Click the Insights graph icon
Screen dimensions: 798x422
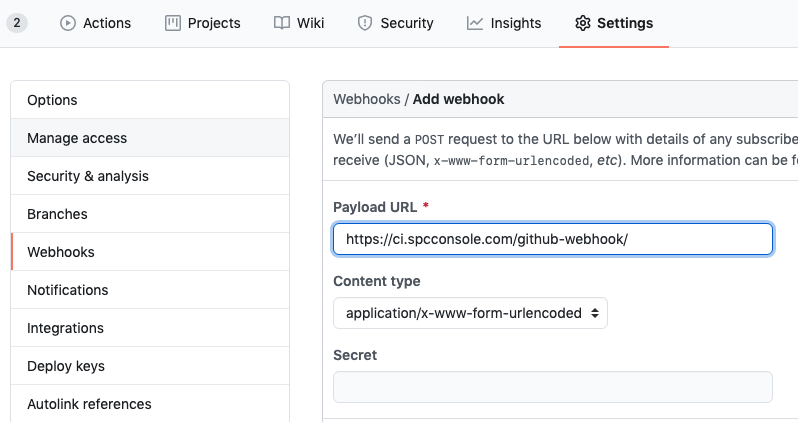[x=475, y=23]
